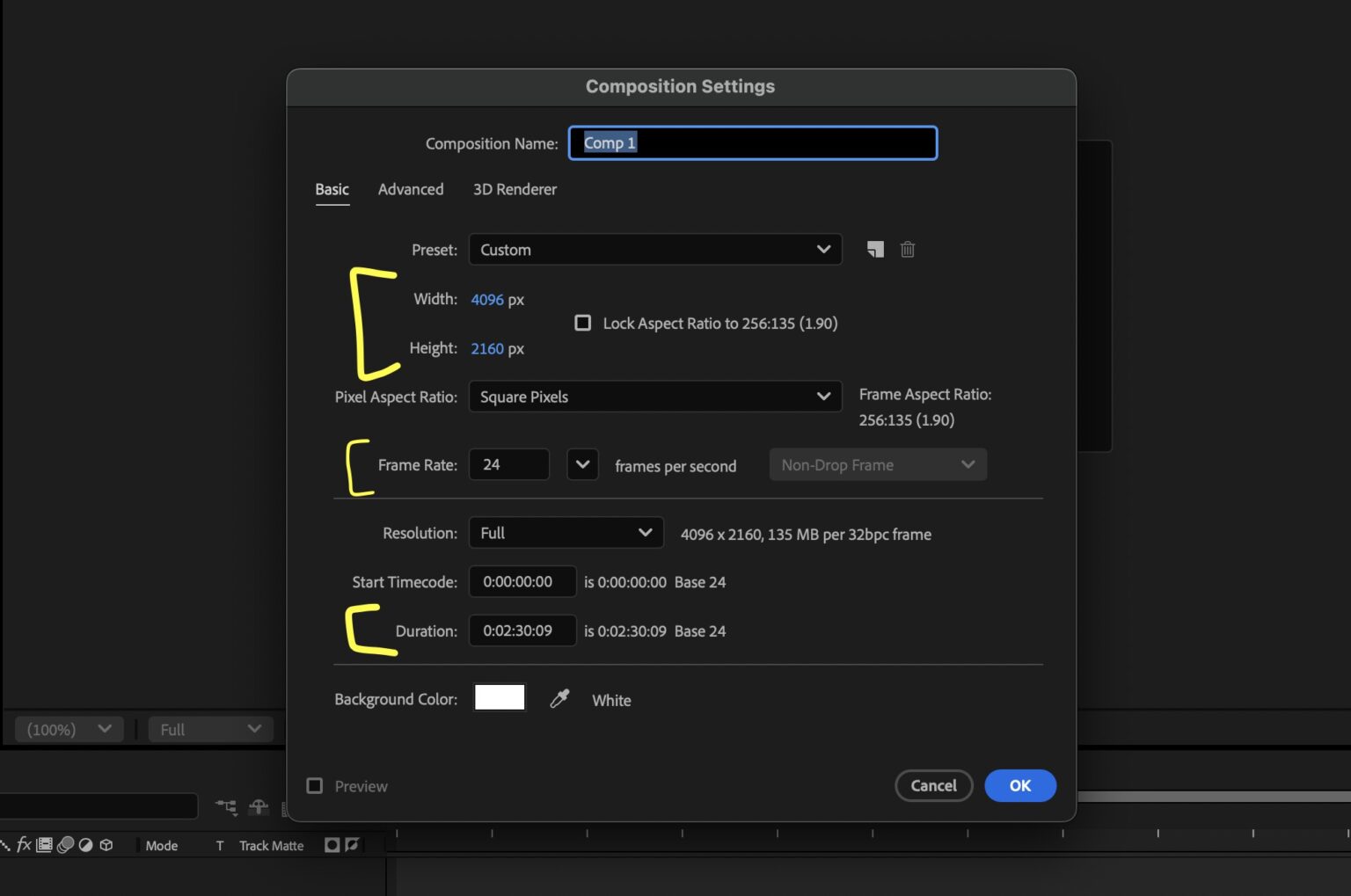Image resolution: width=1351 pixels, height=896 pixels.
Task: Switch to the 3D Renderer tab
Action: (x=515, y=189)
